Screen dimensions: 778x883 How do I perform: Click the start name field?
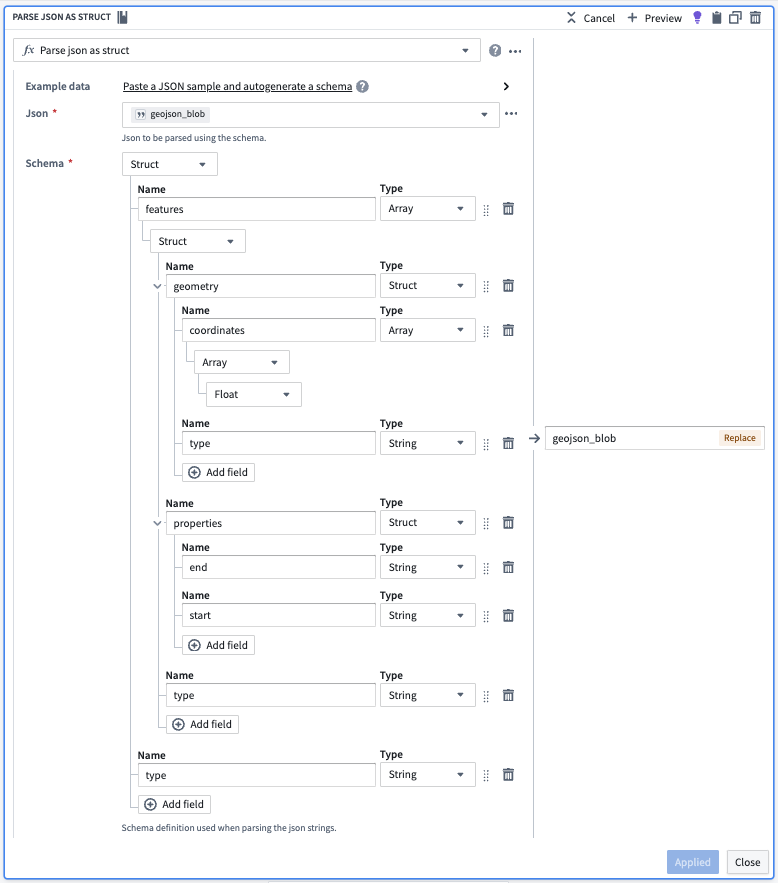pyautogui.click(x=278, y=616)
